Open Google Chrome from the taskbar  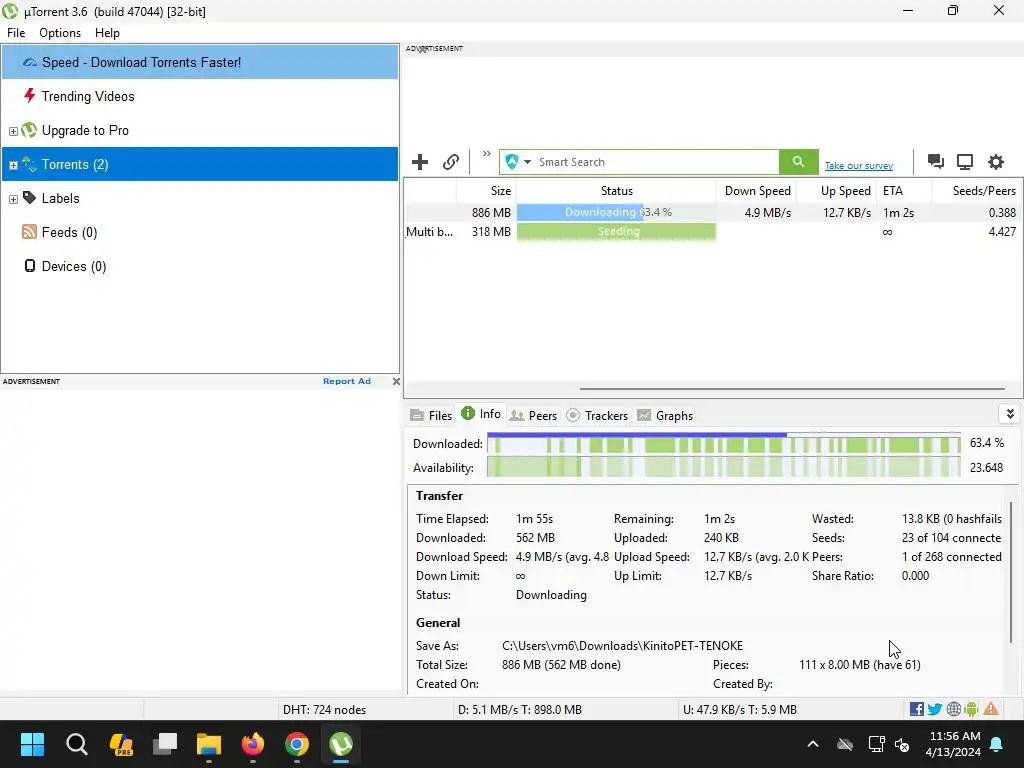[x=296, y=744]
